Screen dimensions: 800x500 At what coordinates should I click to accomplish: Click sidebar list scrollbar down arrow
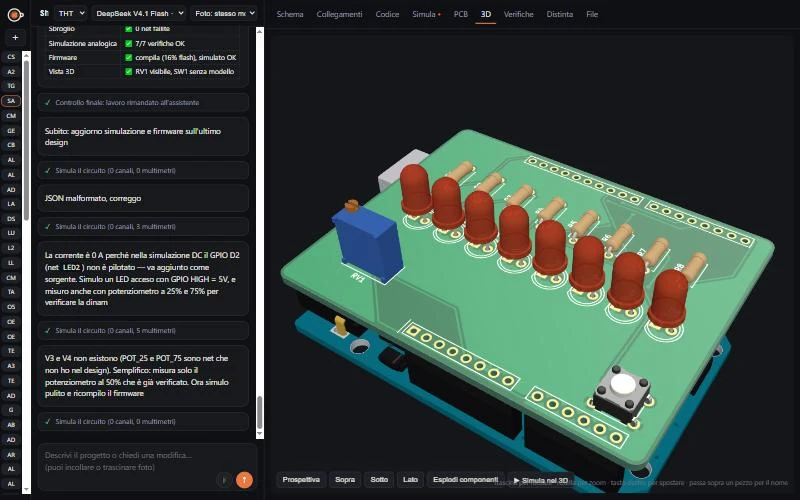[27, 490]
